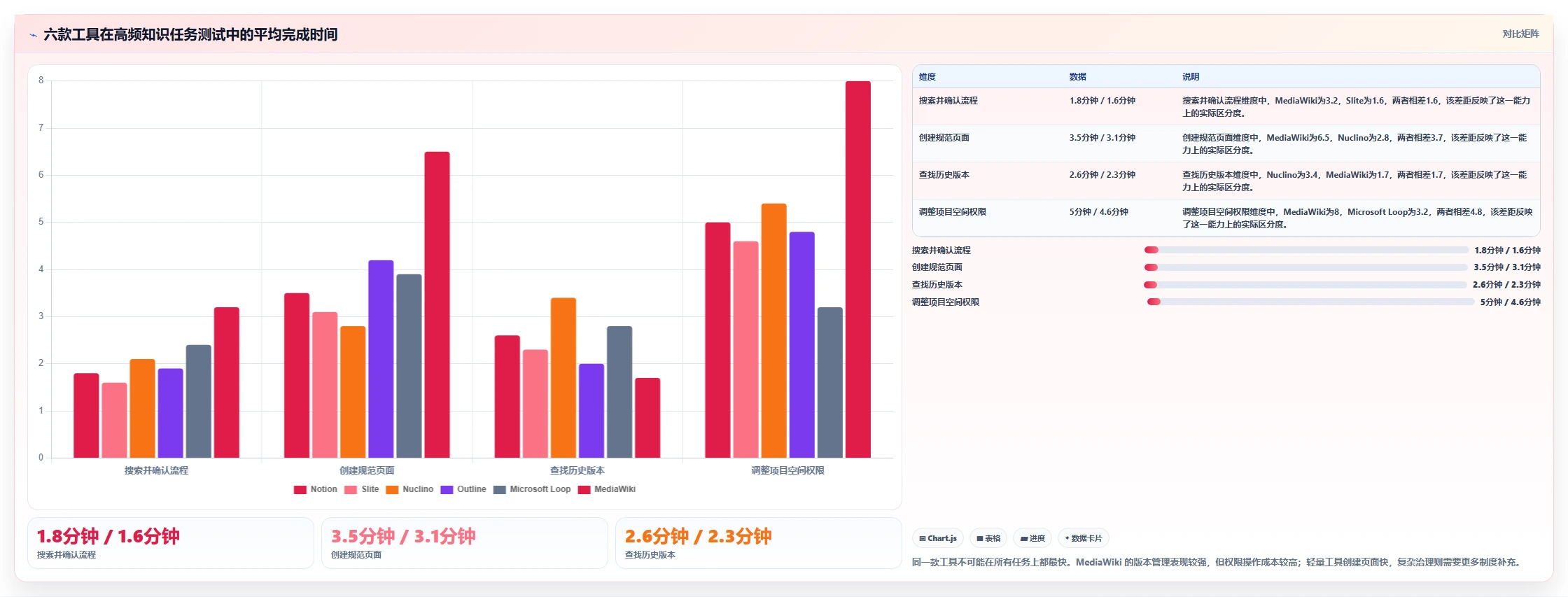Toggle the Nuclino legend entry
The height and width of the screenshot is (597, 1568).
(x=409, y=489)
